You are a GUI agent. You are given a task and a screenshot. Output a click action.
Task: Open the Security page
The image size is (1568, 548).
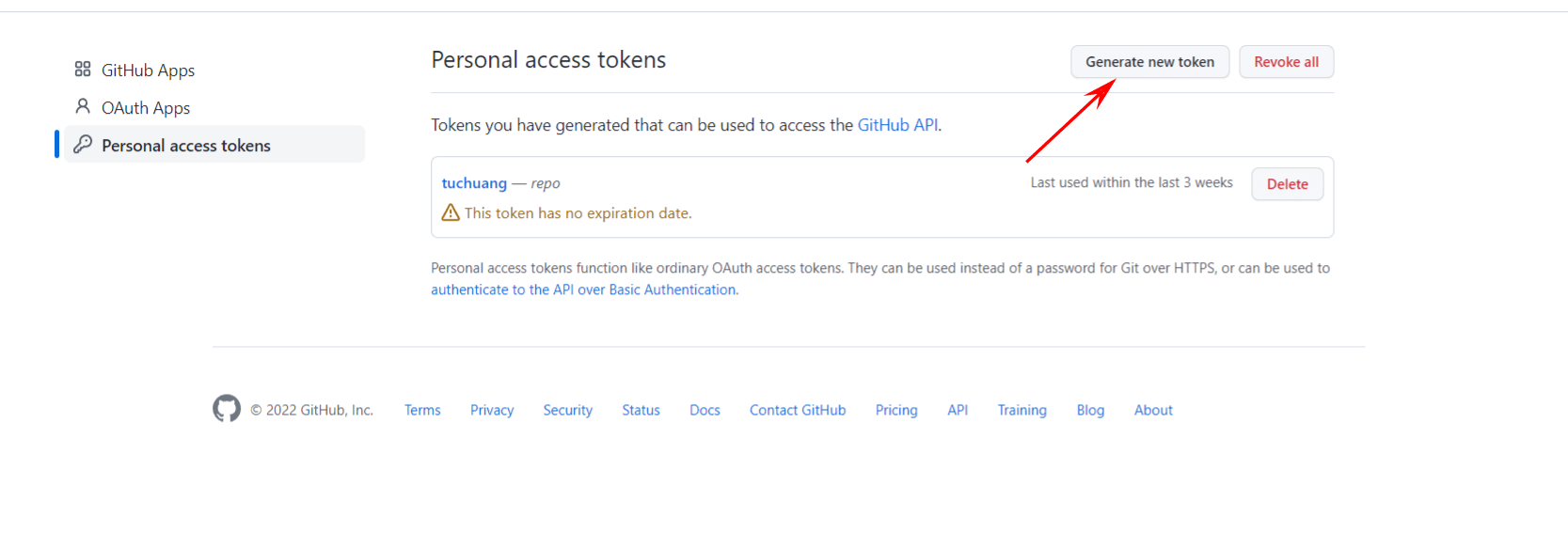tap(567, 409)
